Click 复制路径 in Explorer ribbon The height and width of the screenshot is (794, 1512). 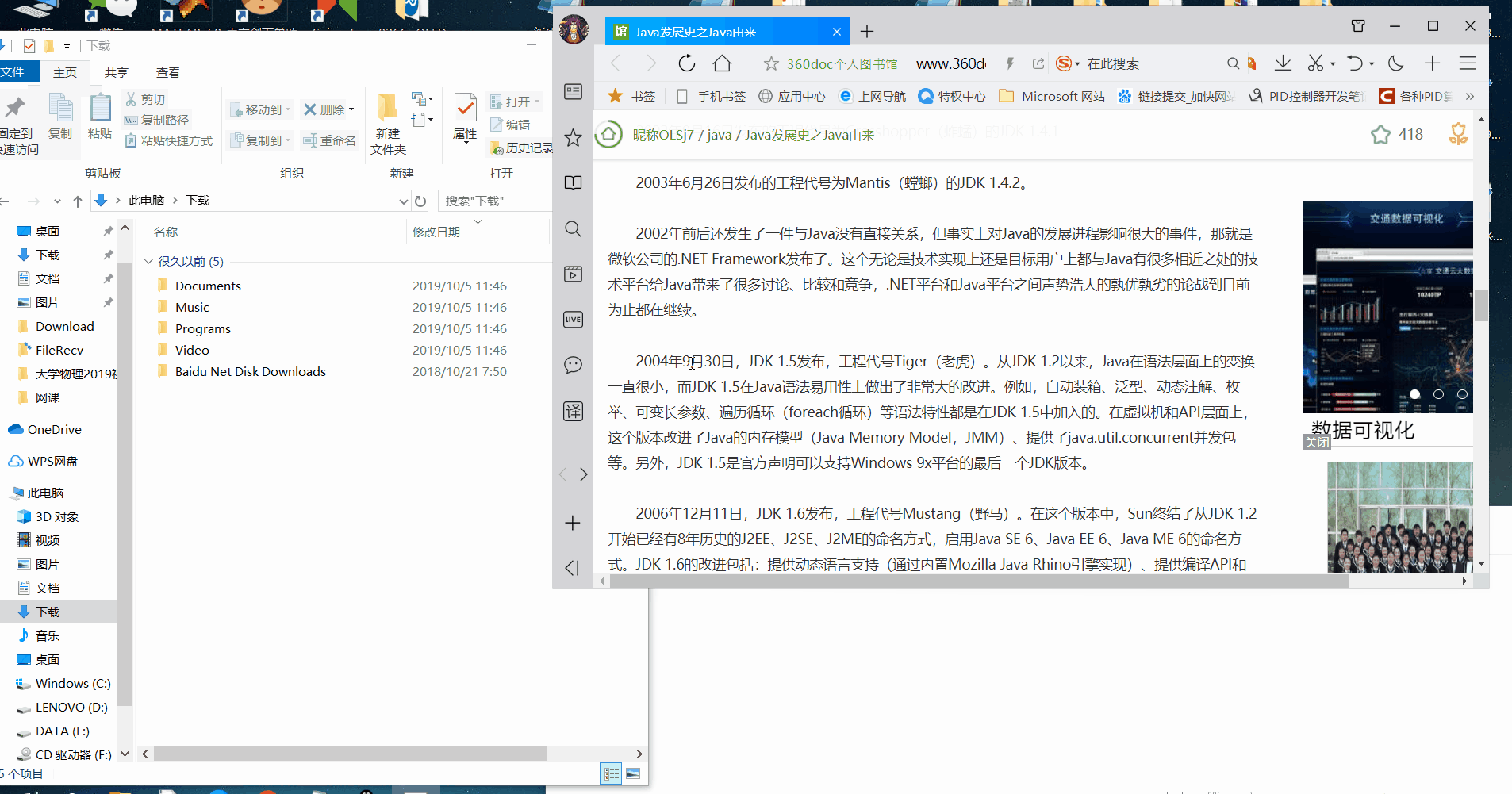click(x=157, y=120)
